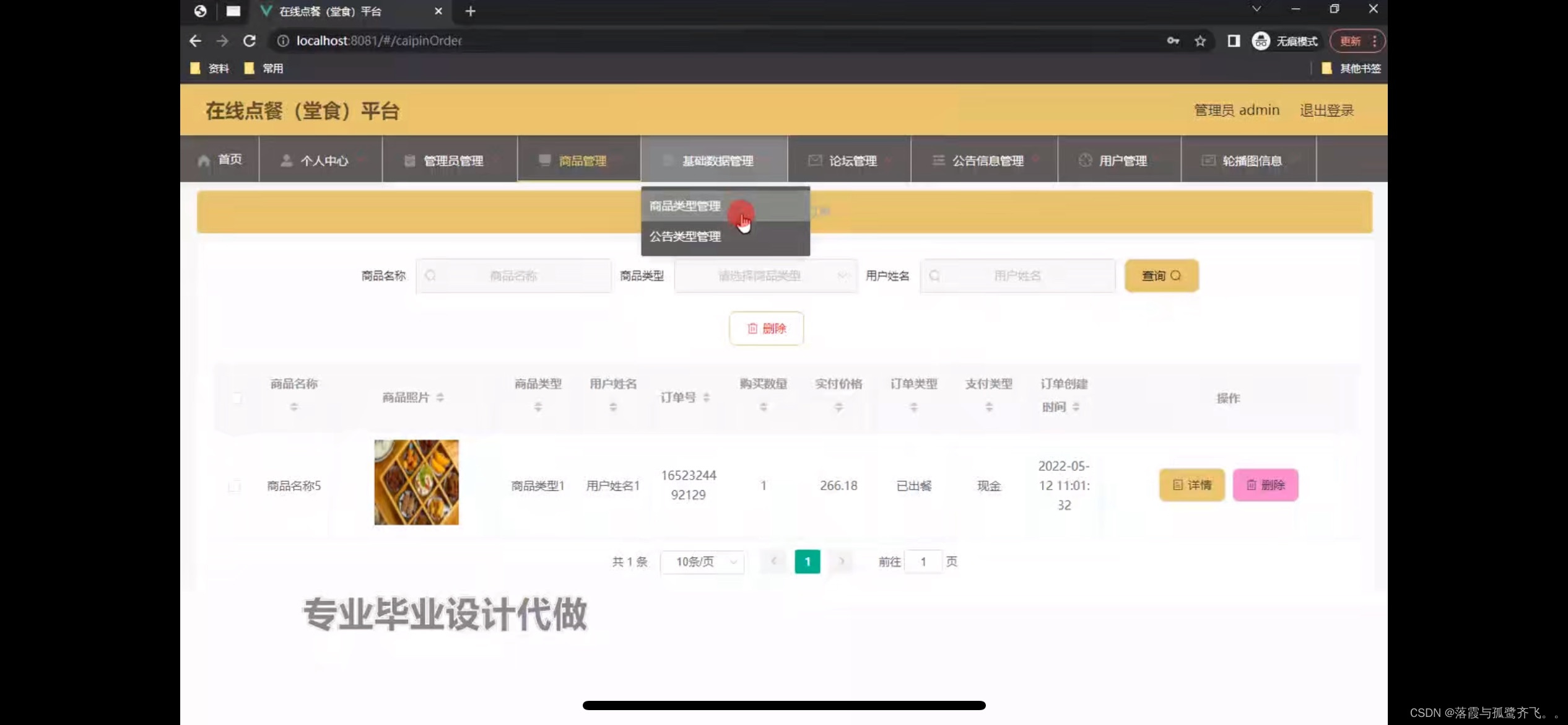Sort by 订单类型 column

coord(914,406)
